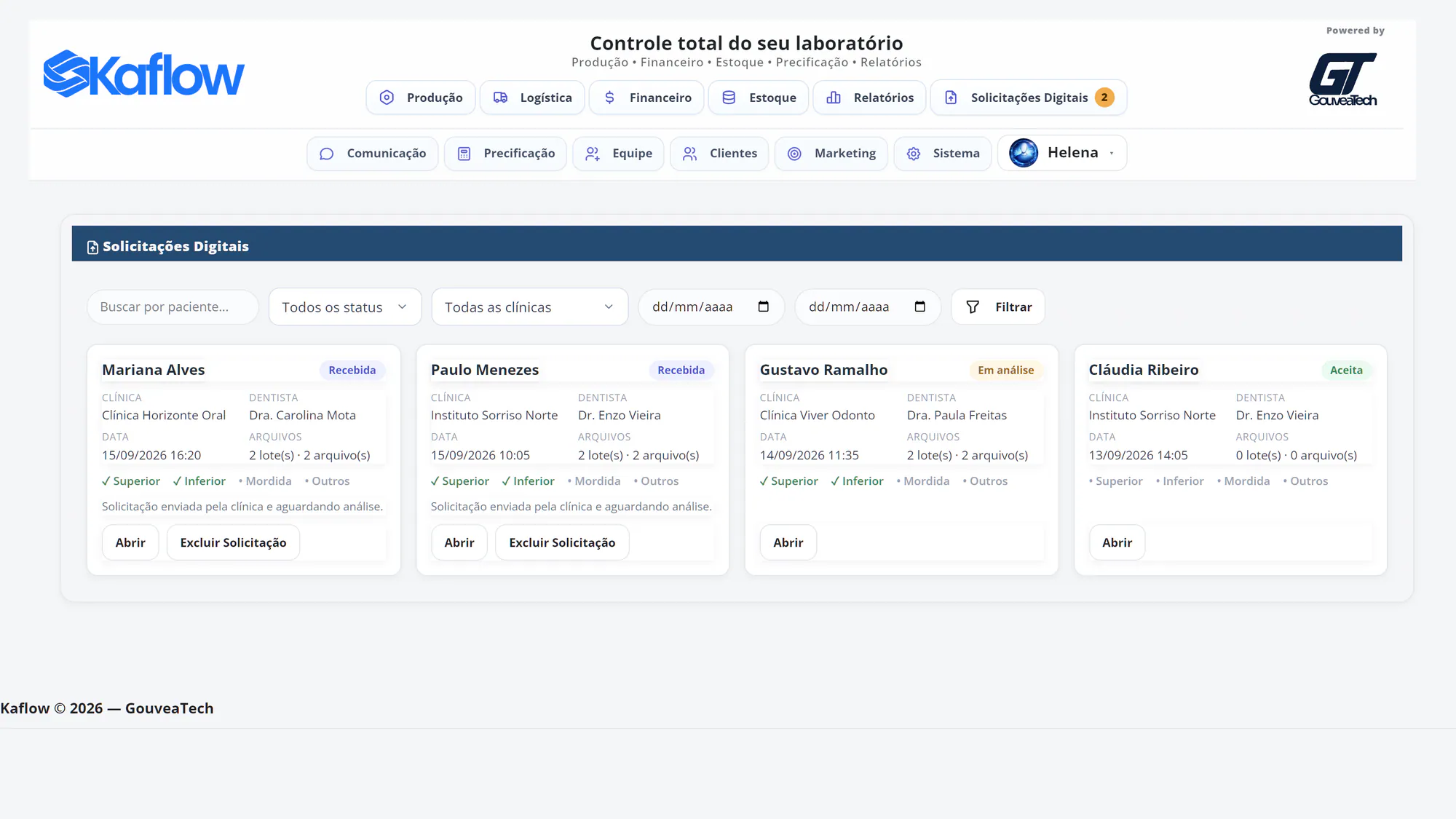Open the Sistema settings menu
This screenshot has height=819, width=1456.
click(x=943, y=154)
